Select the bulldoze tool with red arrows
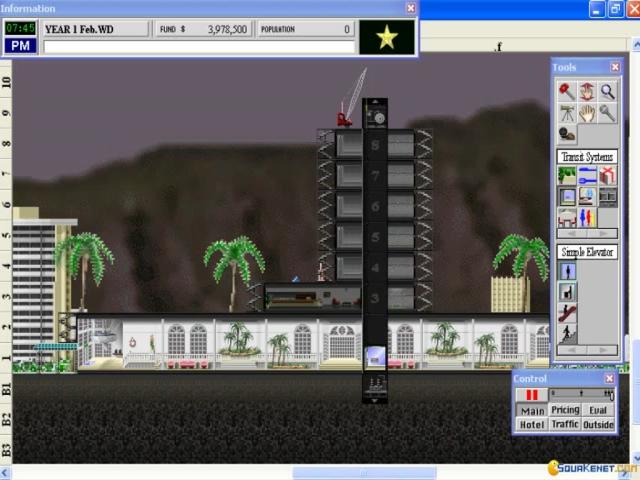The width and height of the screenshot is (640, 480). click(x=587, y=91)
